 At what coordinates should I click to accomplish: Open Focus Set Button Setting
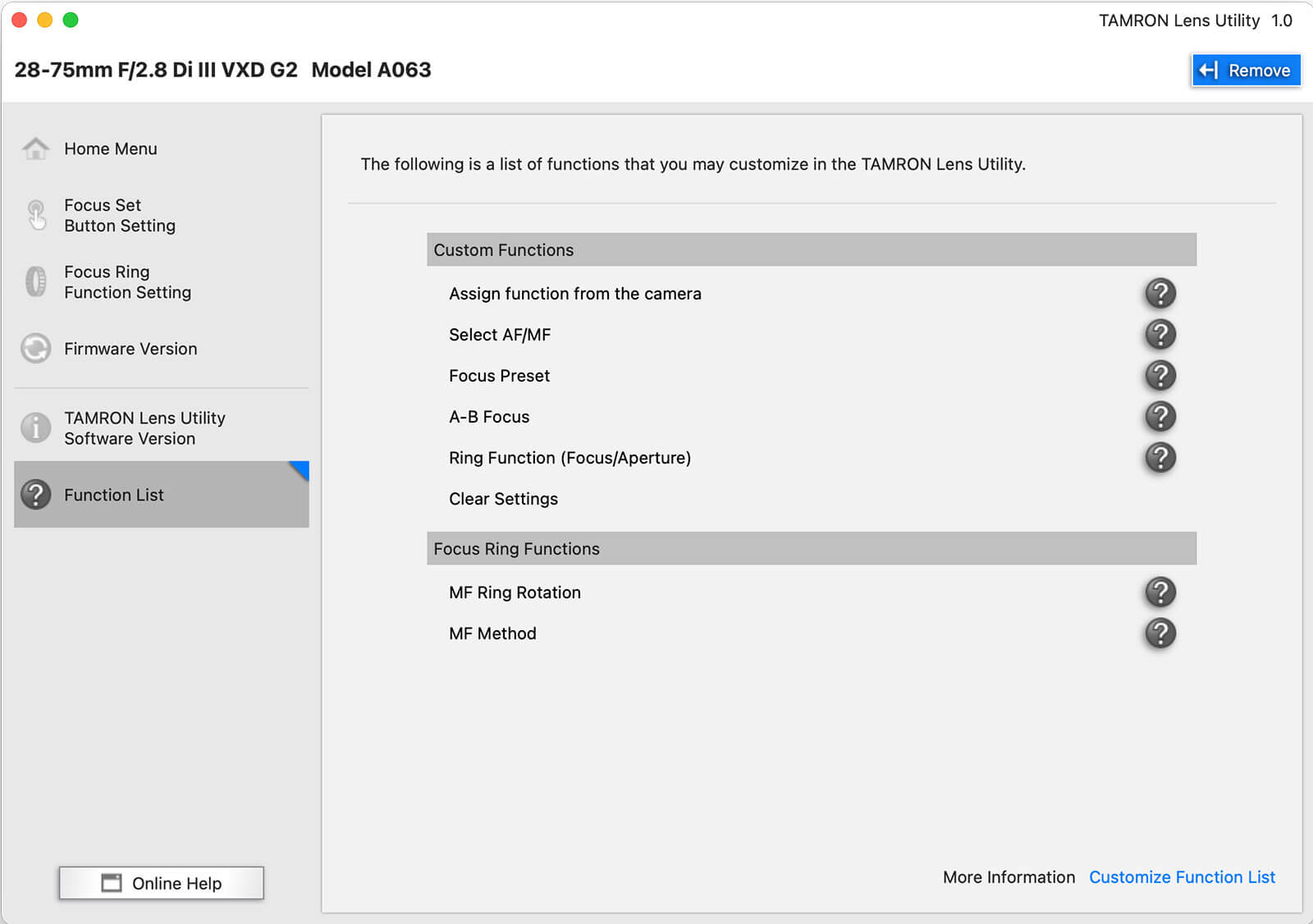pos(120,215)
